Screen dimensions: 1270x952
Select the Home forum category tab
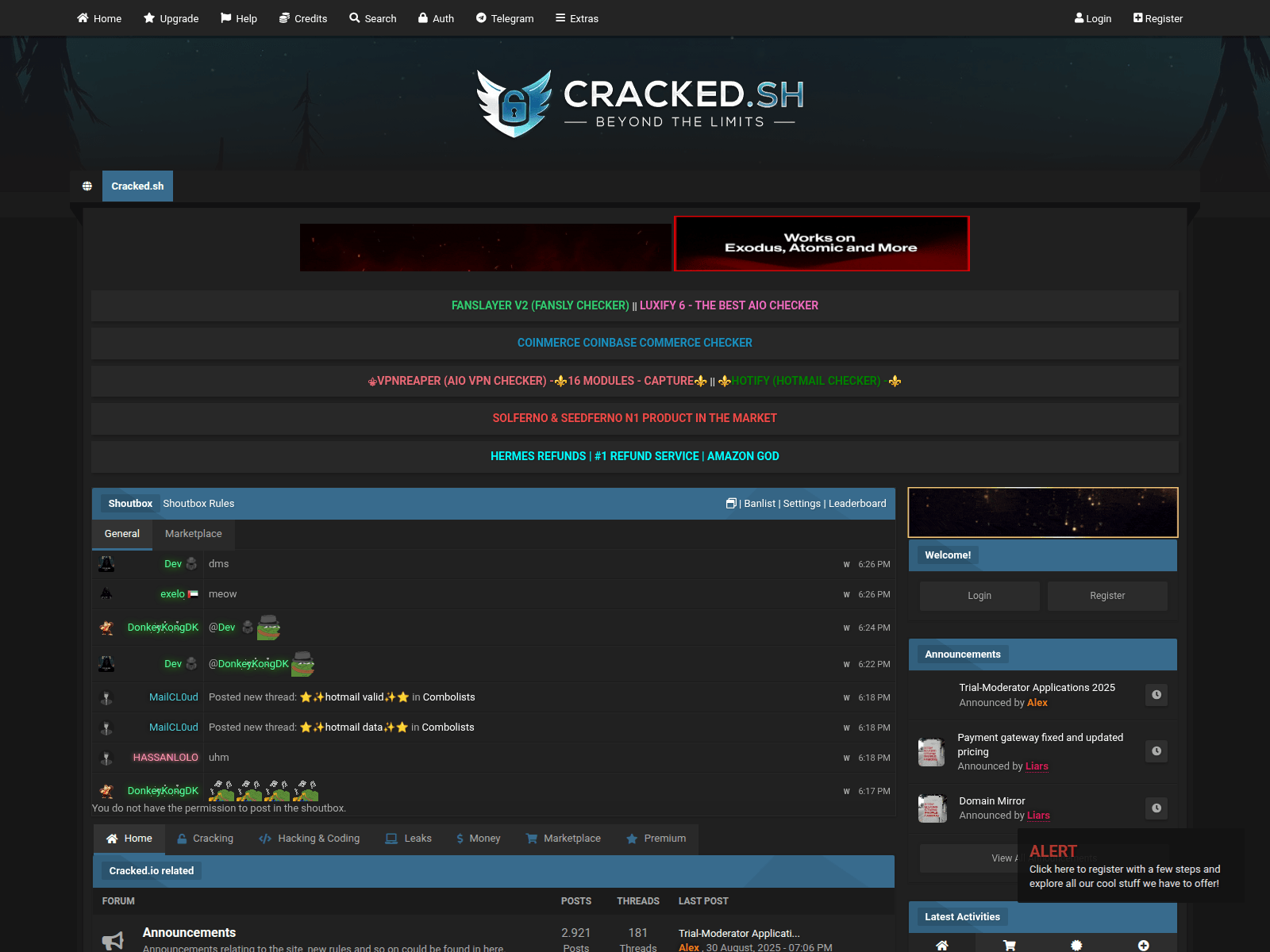(129, 839)
